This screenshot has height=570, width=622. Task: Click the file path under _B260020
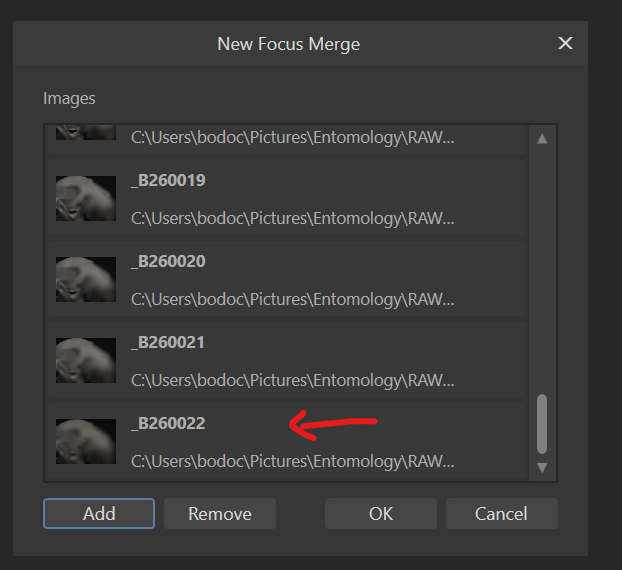293,299
